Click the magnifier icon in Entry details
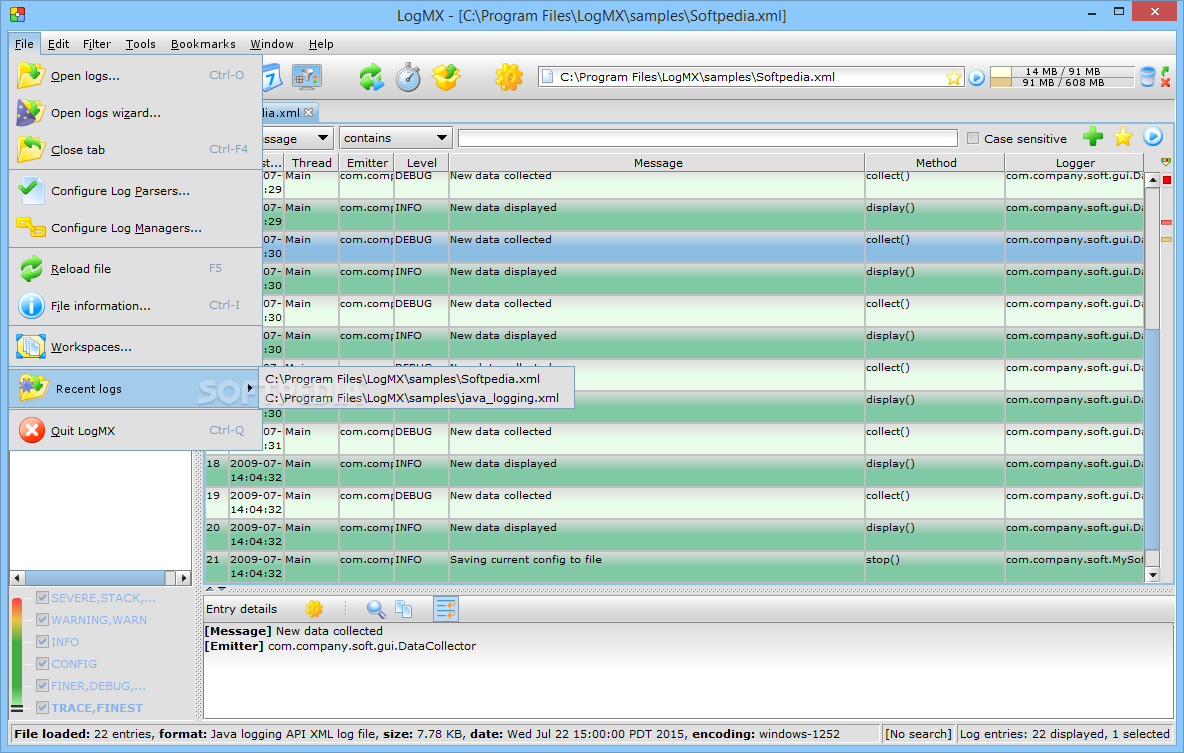Screen dimensions: 1184x753 coord(375,609)
